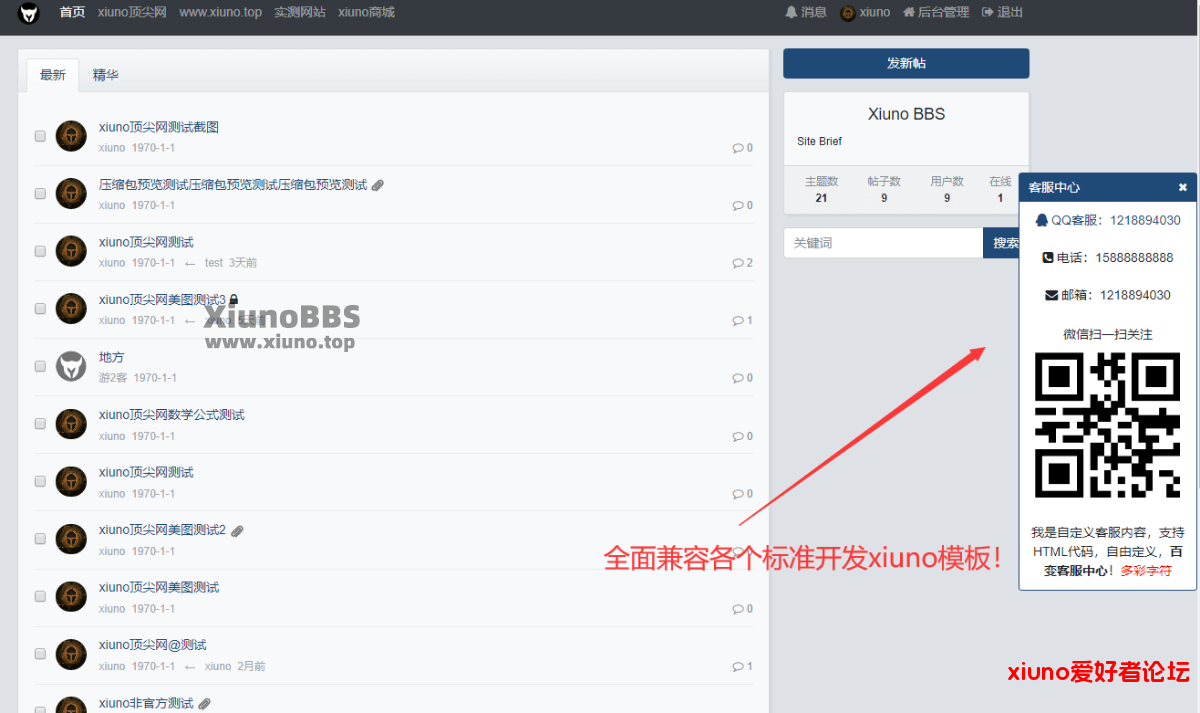Go to 后台管理 admin panel

936,13
